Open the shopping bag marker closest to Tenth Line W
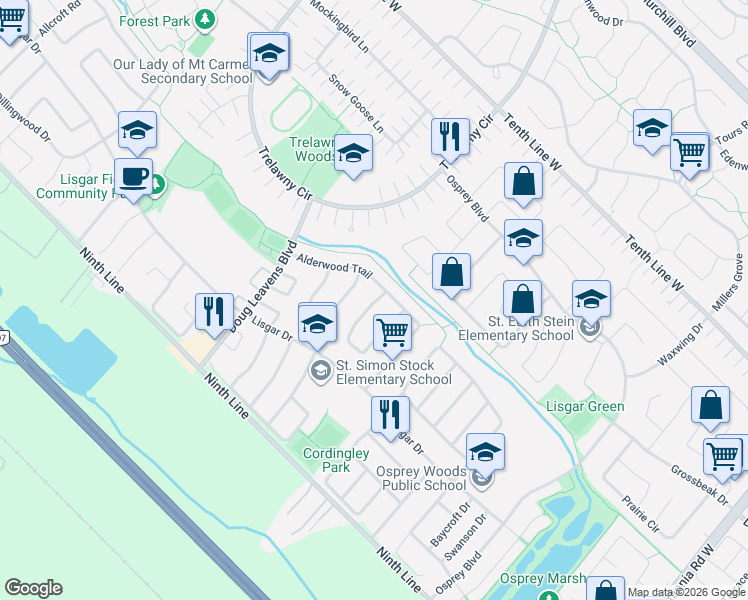 (523, 184)
